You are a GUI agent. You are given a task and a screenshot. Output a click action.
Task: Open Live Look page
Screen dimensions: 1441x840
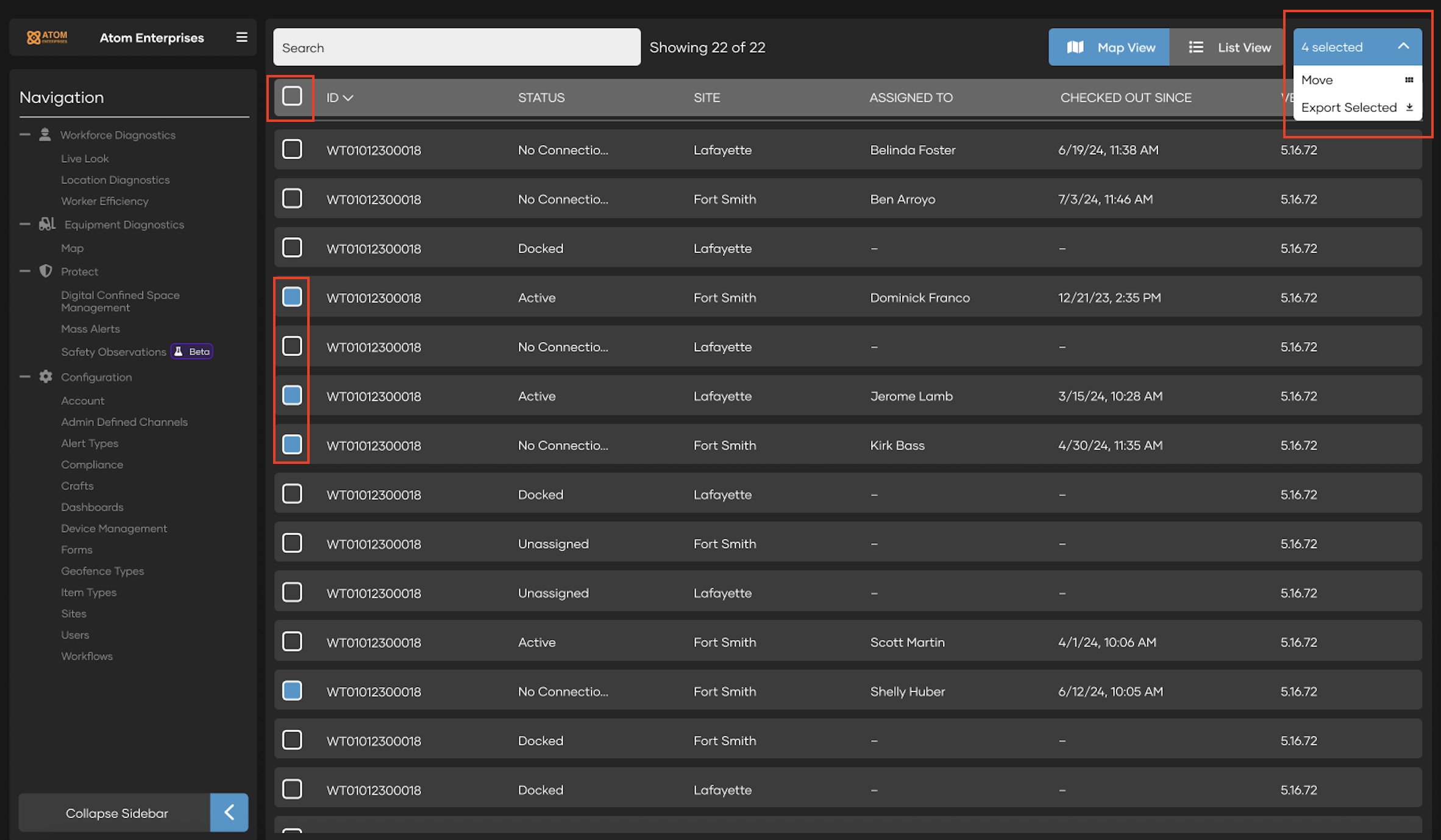click(85, 158)
